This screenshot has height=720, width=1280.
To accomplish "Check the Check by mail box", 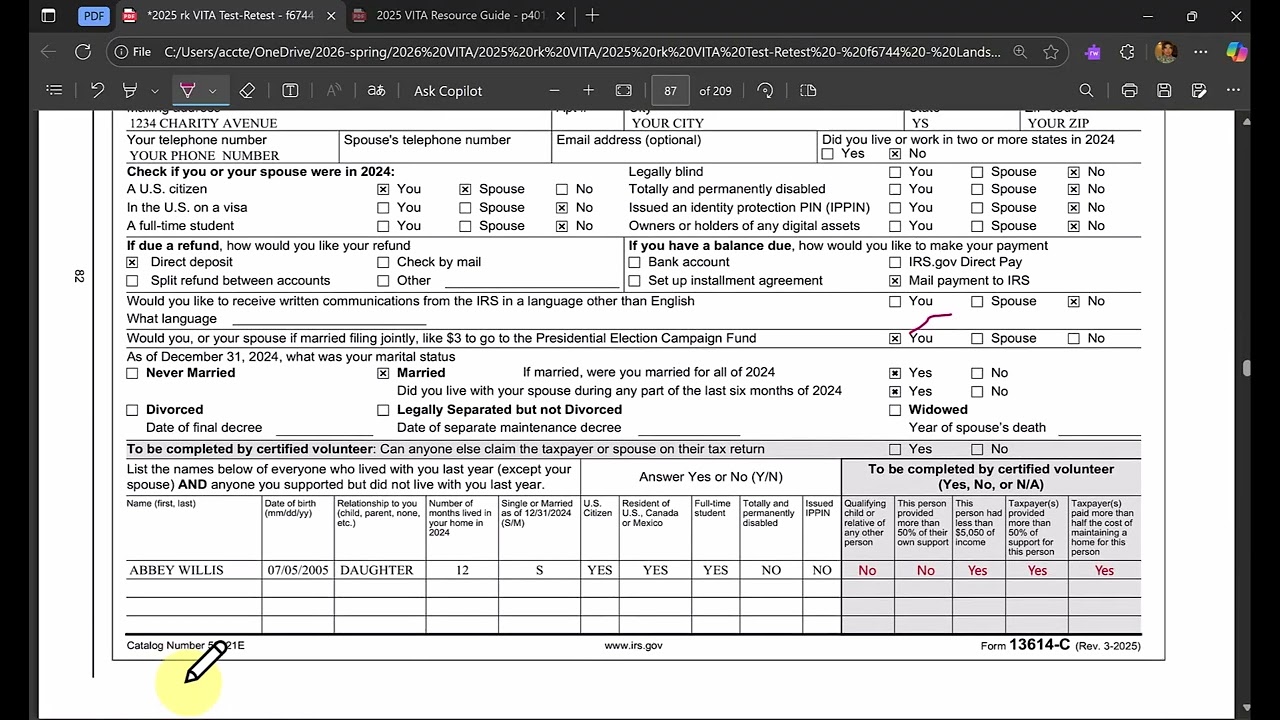I will tap(383, 262).
